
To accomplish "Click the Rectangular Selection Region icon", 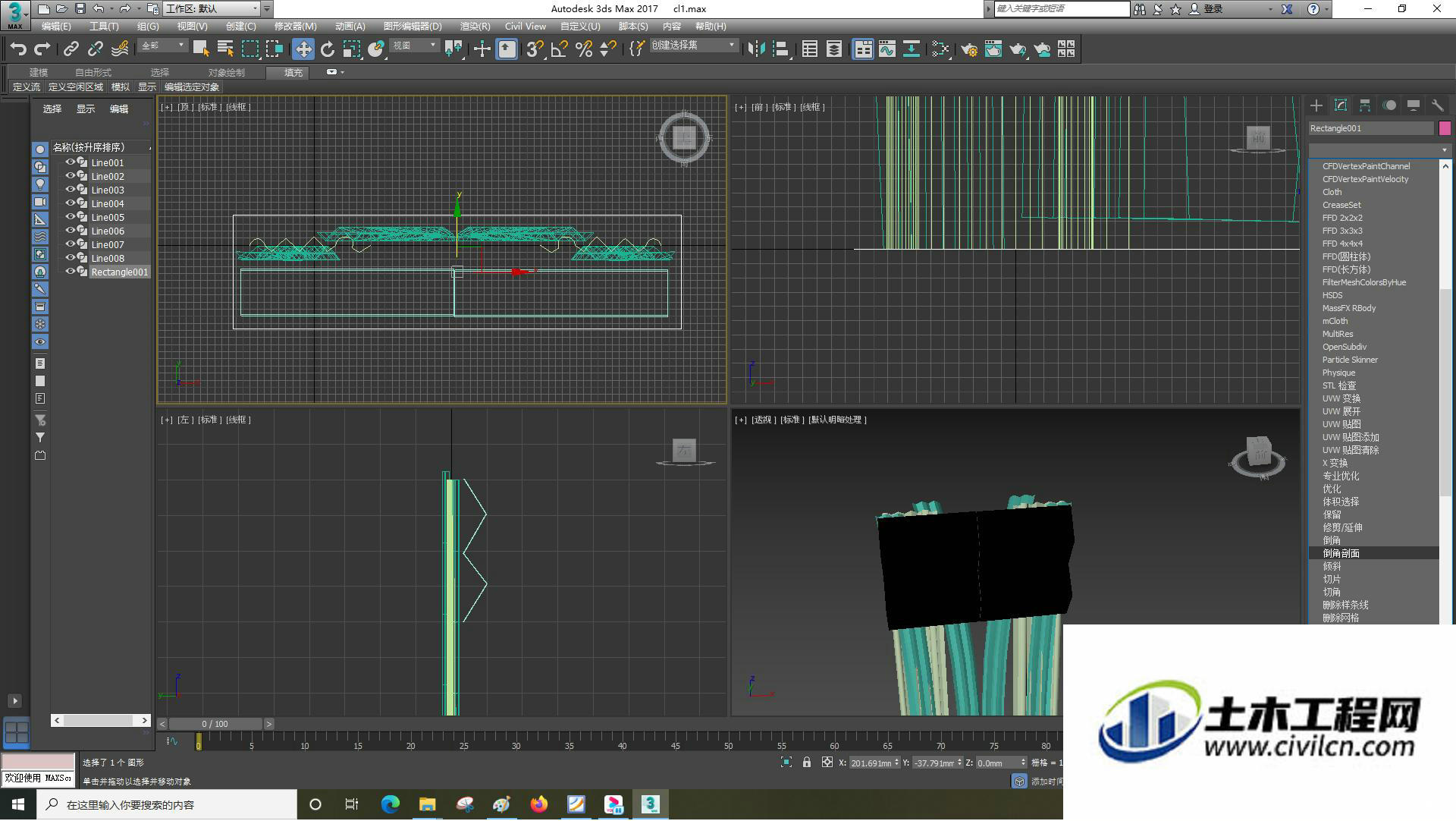I will pos(249,49).
